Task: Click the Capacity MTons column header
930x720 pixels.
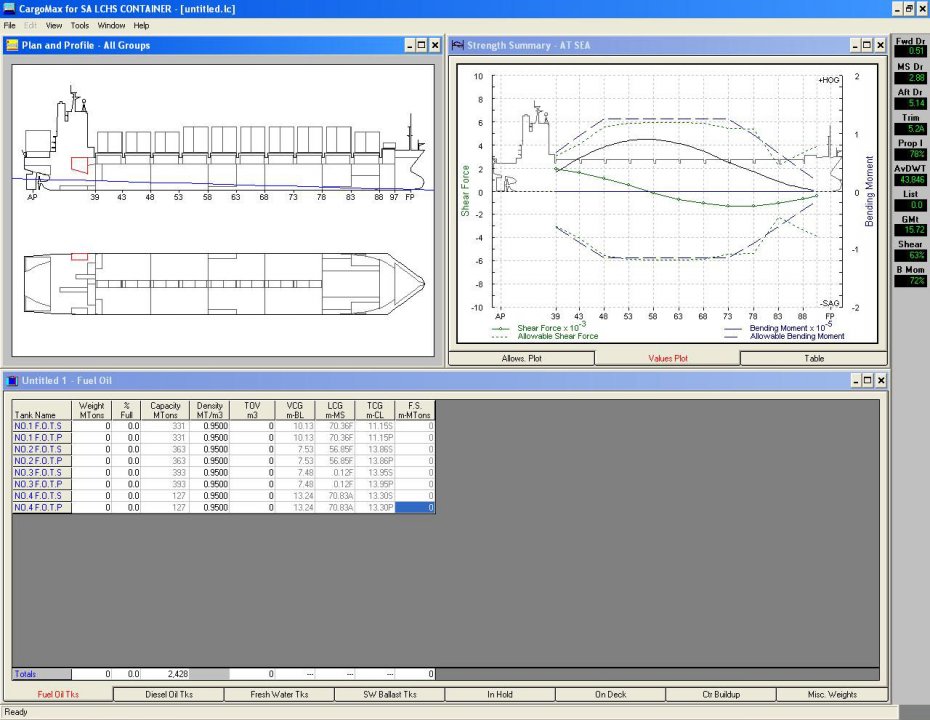Action: coord(165,410)
